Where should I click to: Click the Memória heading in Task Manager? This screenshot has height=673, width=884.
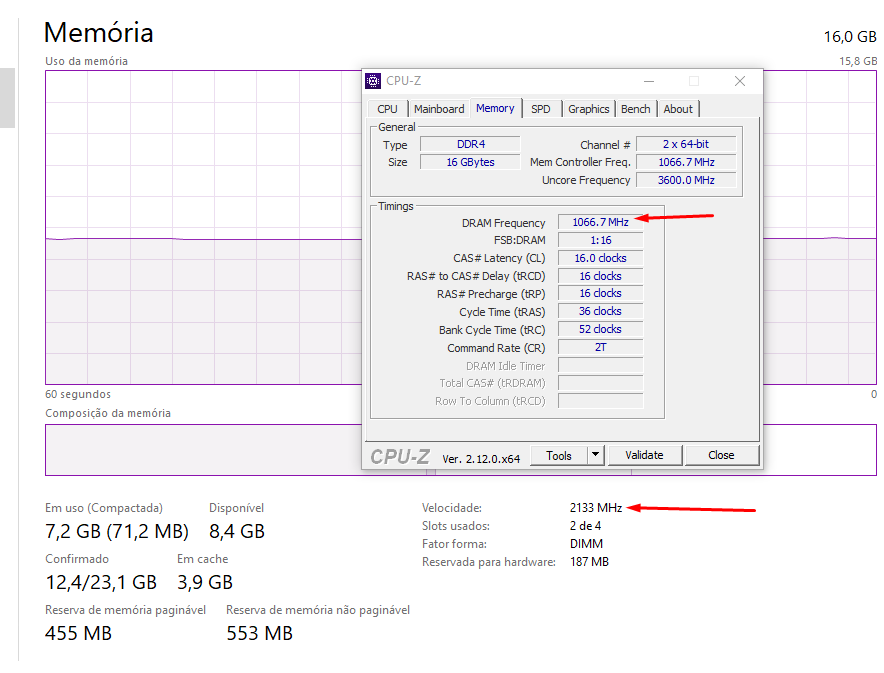[x=99, y=33]
